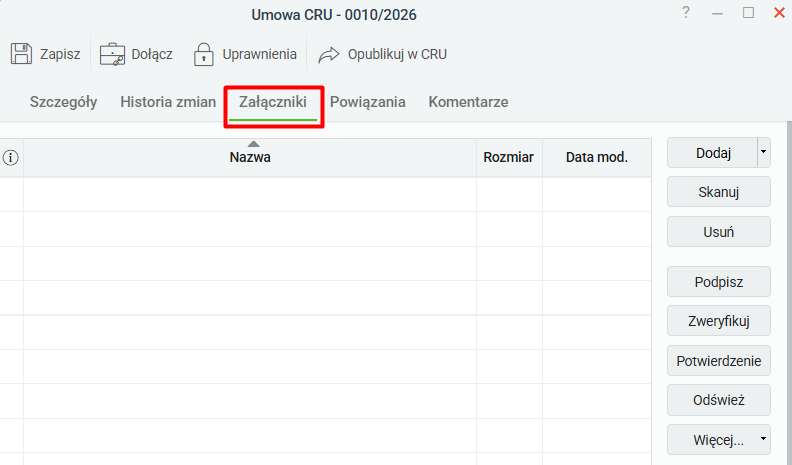Viewport: 792px width, 465px height.
Task: Minimize the Umowa CRU window
Action: tap(717, 14)
